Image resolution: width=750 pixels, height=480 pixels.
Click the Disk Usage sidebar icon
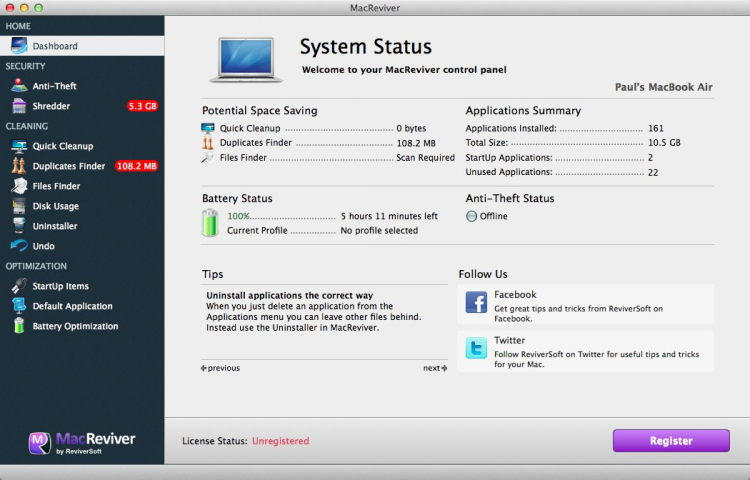(19, 206)
